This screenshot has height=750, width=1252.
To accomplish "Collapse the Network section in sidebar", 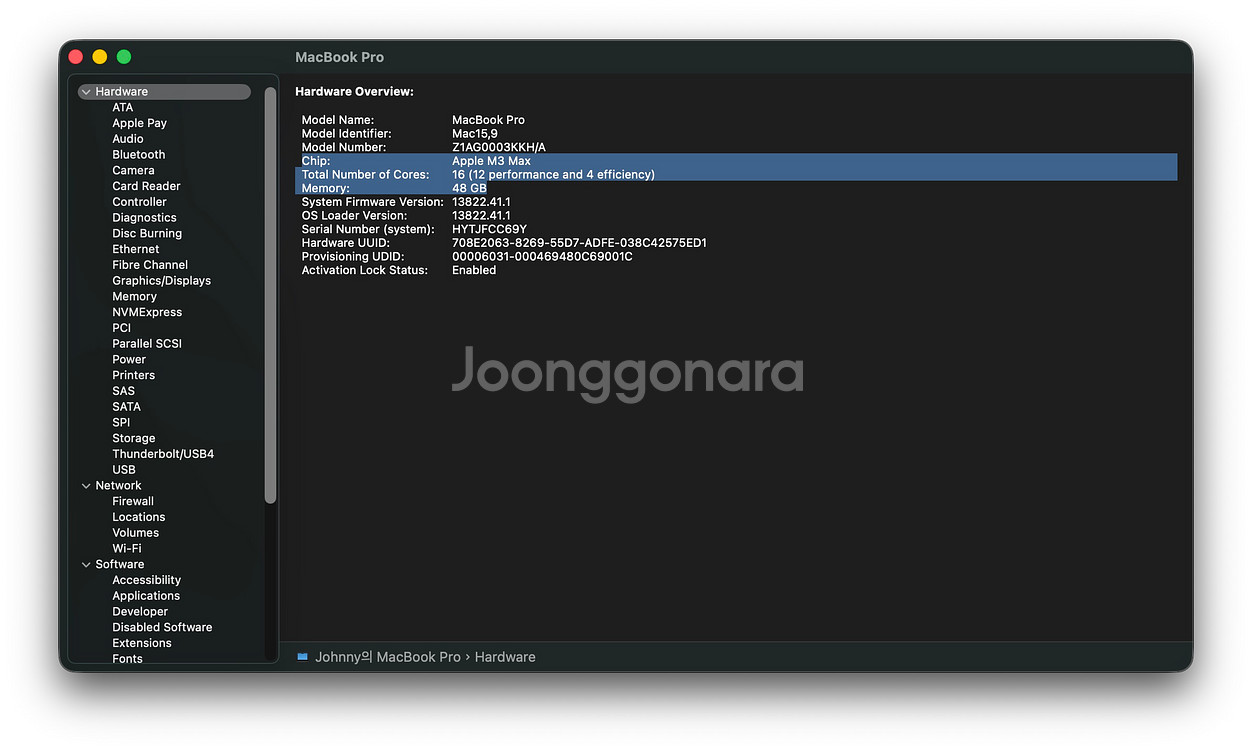I will [x=86, y=486].
